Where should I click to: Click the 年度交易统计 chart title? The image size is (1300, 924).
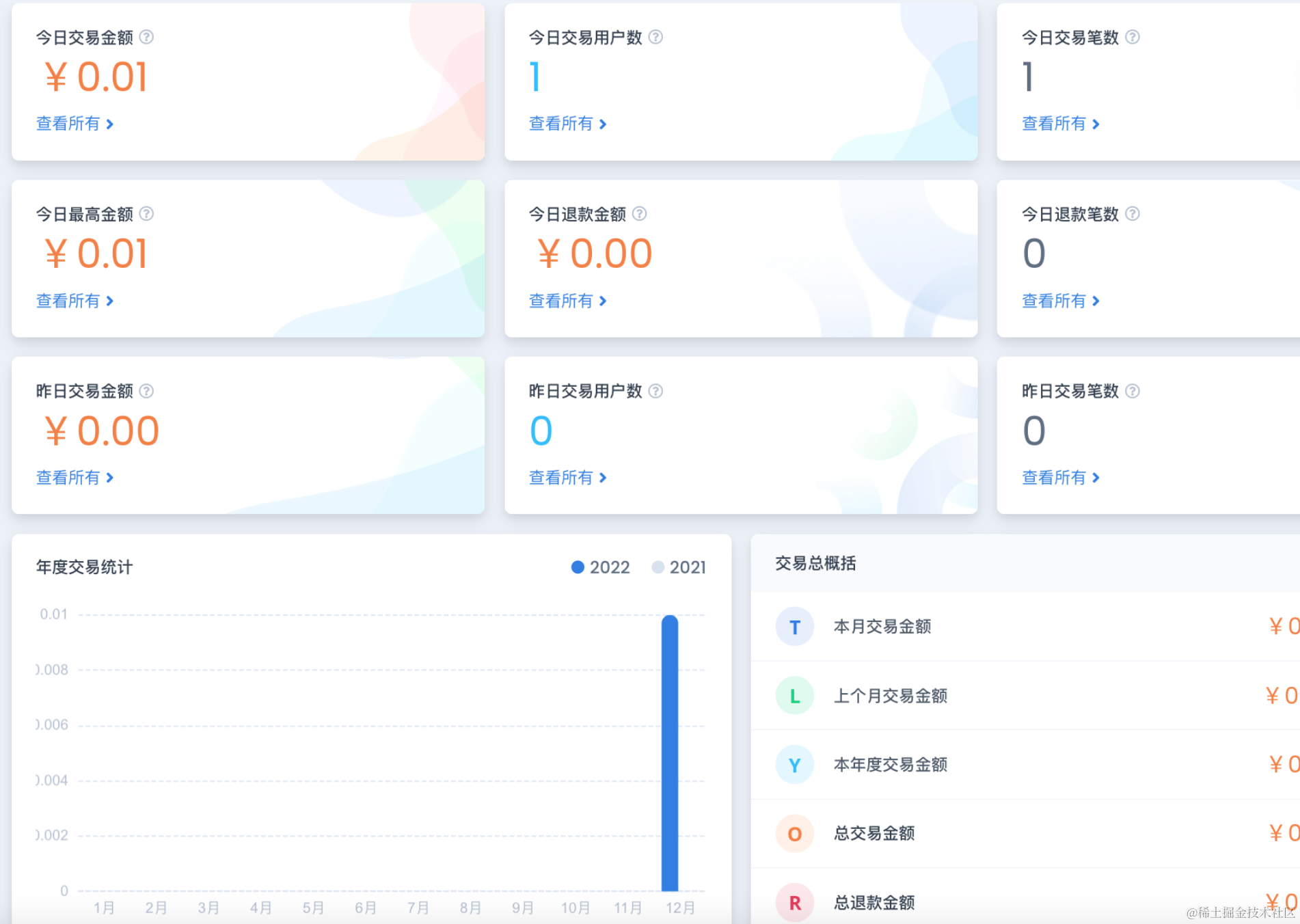tap(84, 567)
